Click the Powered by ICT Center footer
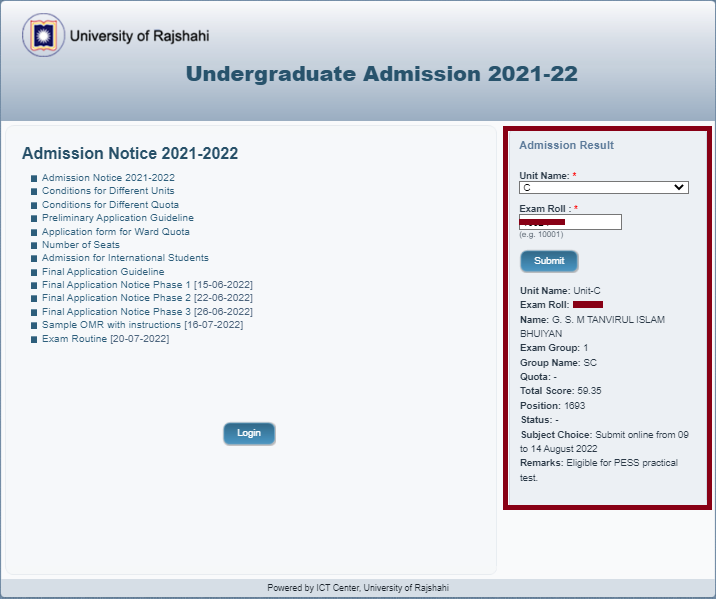The width and height of the screenshot is (716, 599). pyautogui.click(x=358, y=588)
